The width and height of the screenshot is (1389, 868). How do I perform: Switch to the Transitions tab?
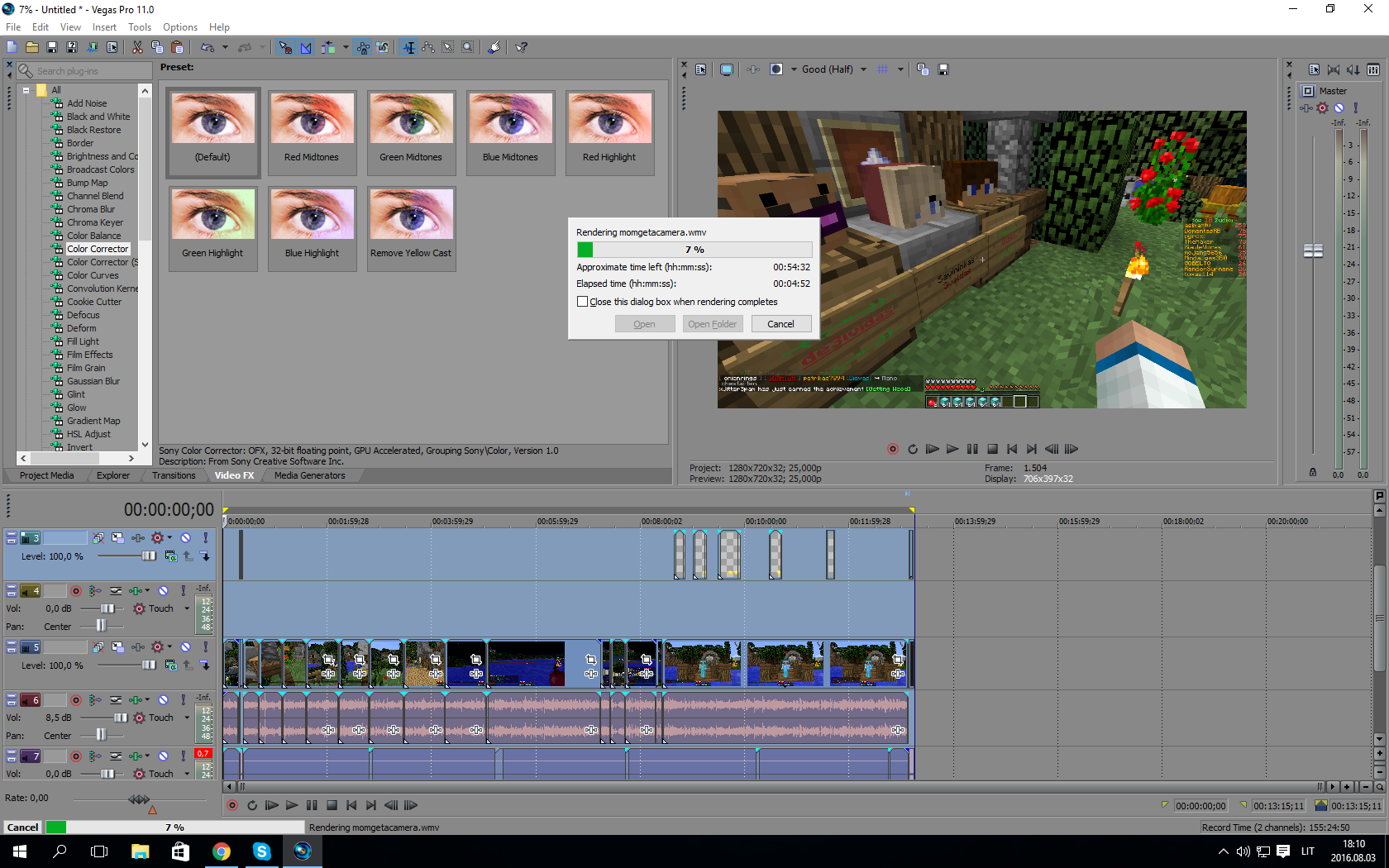174,475
